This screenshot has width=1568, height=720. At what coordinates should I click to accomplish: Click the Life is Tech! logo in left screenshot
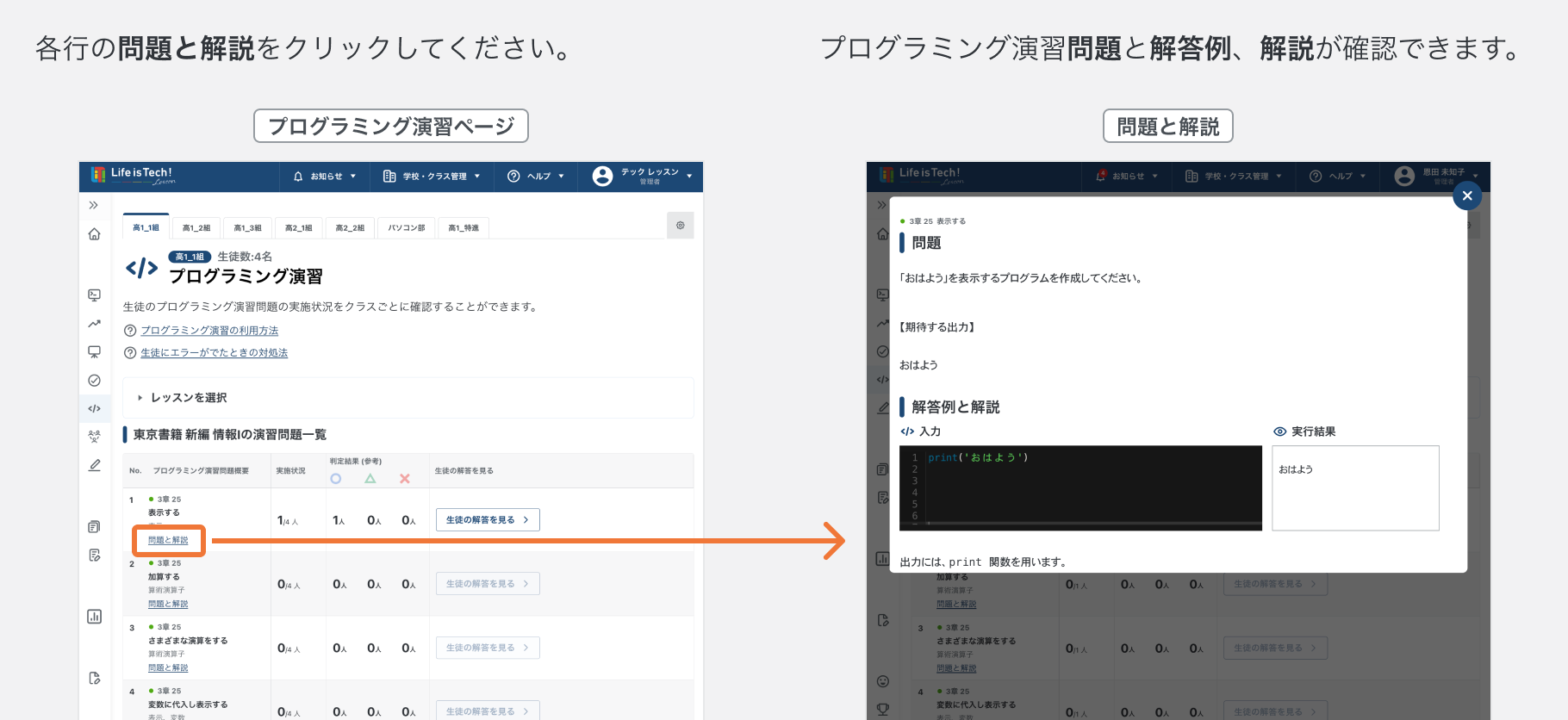coord(133,176)
